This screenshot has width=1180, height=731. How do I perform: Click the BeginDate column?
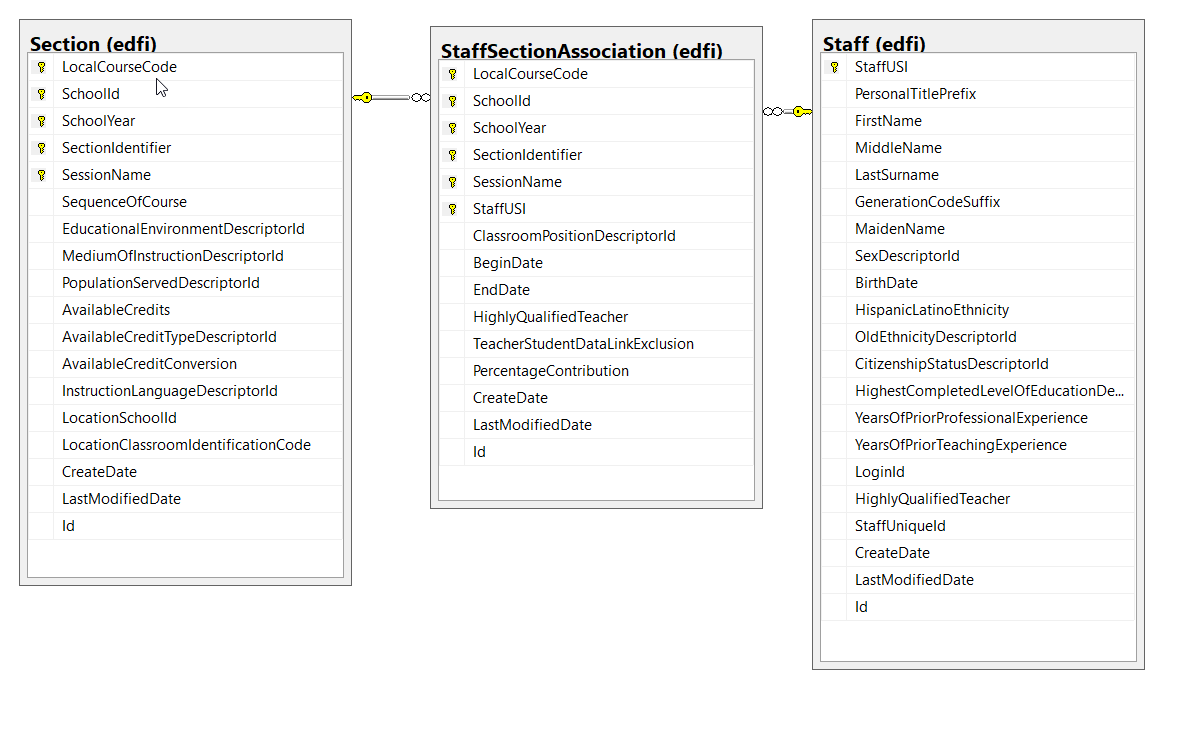pyautogui.click(x=597, y=263)
